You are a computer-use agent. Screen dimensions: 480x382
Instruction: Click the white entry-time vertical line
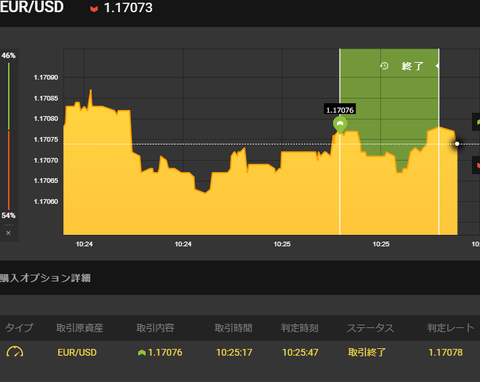click(340, 183)
